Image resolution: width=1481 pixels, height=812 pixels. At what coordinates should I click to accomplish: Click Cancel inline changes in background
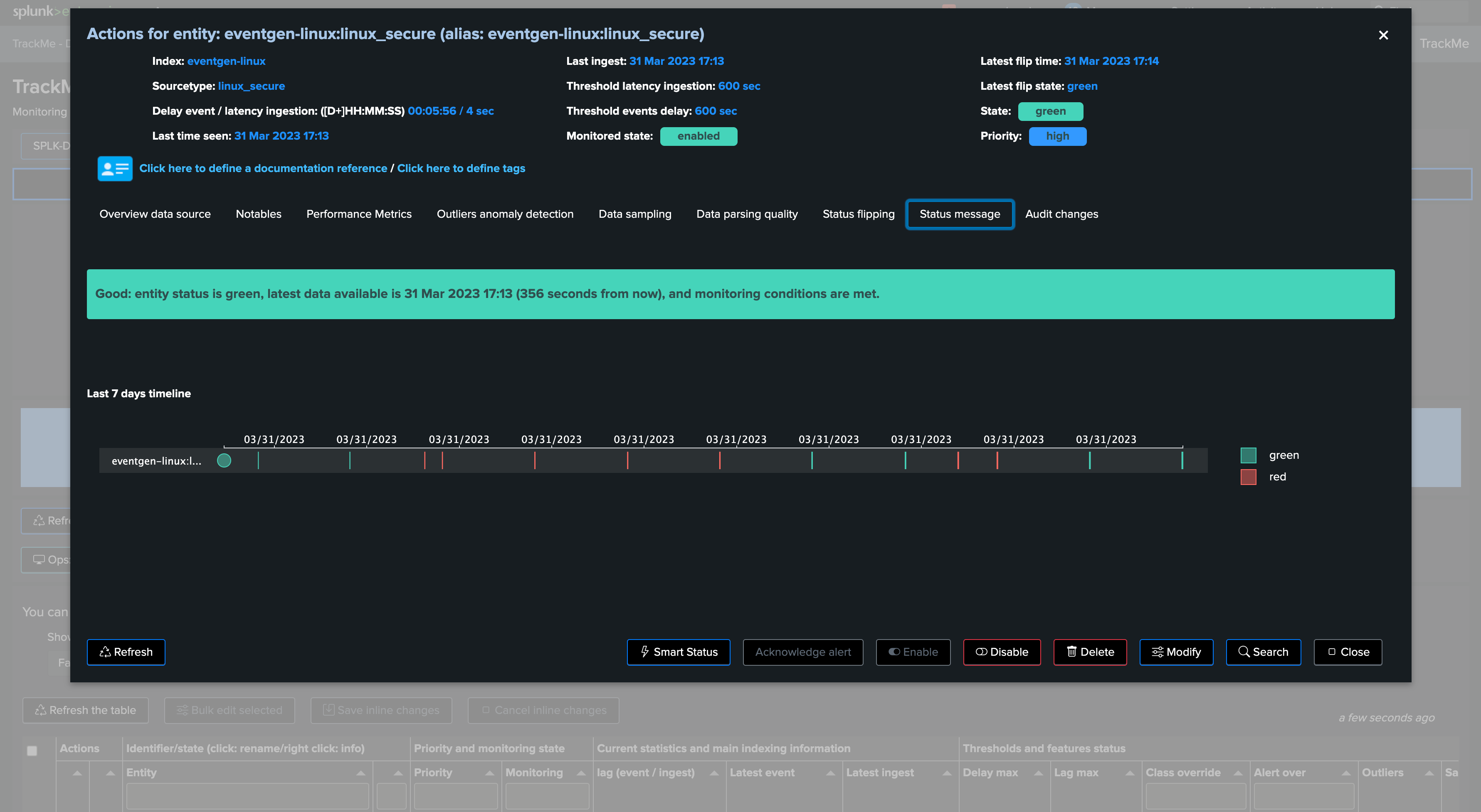543,710
